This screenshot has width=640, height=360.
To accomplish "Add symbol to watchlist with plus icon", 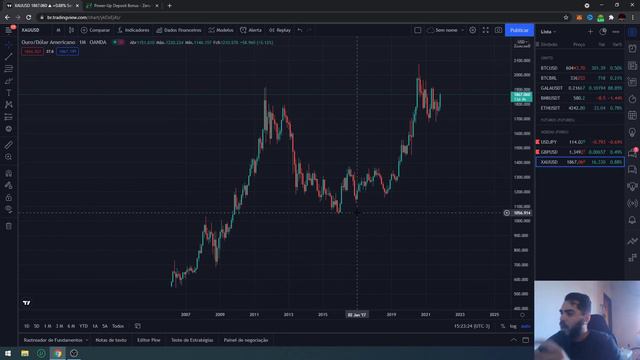I will [590, 31].
